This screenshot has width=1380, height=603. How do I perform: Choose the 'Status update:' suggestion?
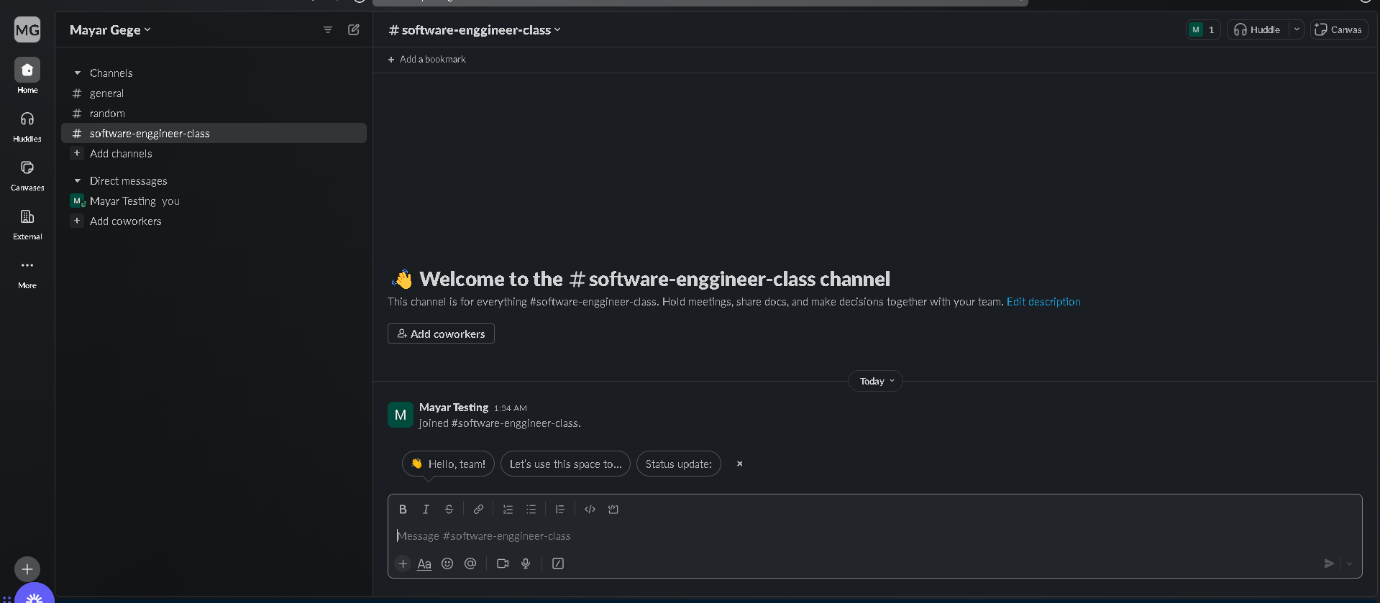[x=679, y=464]
